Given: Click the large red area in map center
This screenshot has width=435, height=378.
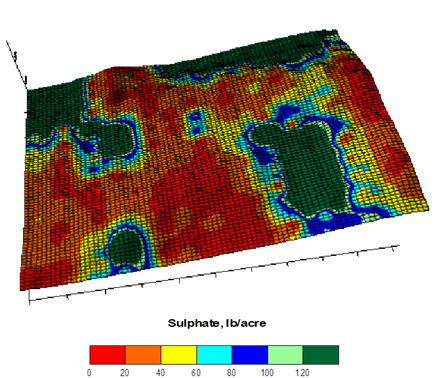Looking at the screenshot, I should click(207, 200).
